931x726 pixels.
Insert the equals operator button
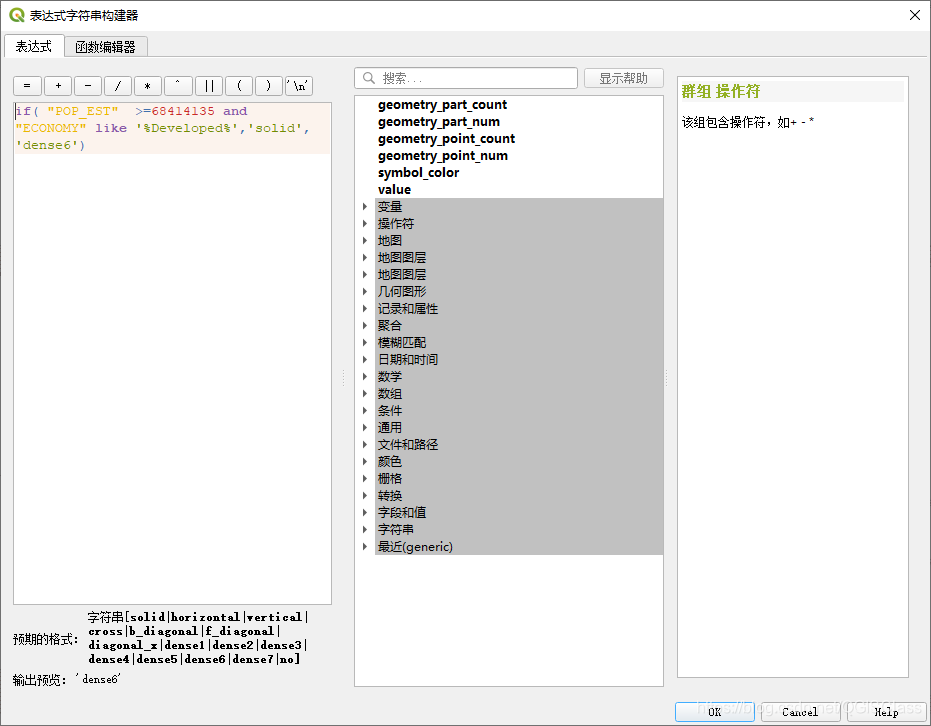27,86
